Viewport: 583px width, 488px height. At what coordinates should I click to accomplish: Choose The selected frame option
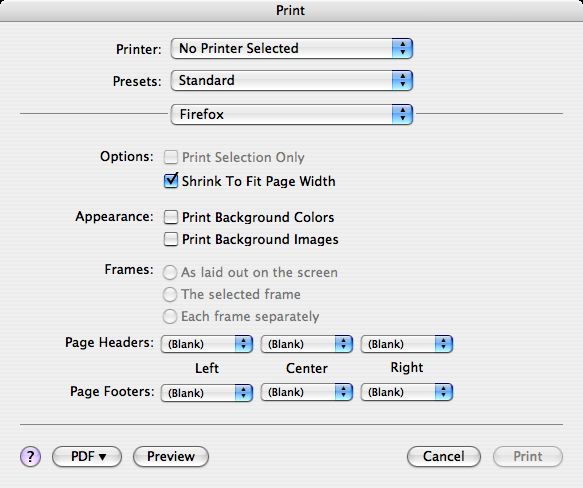(x=170, y=294)
